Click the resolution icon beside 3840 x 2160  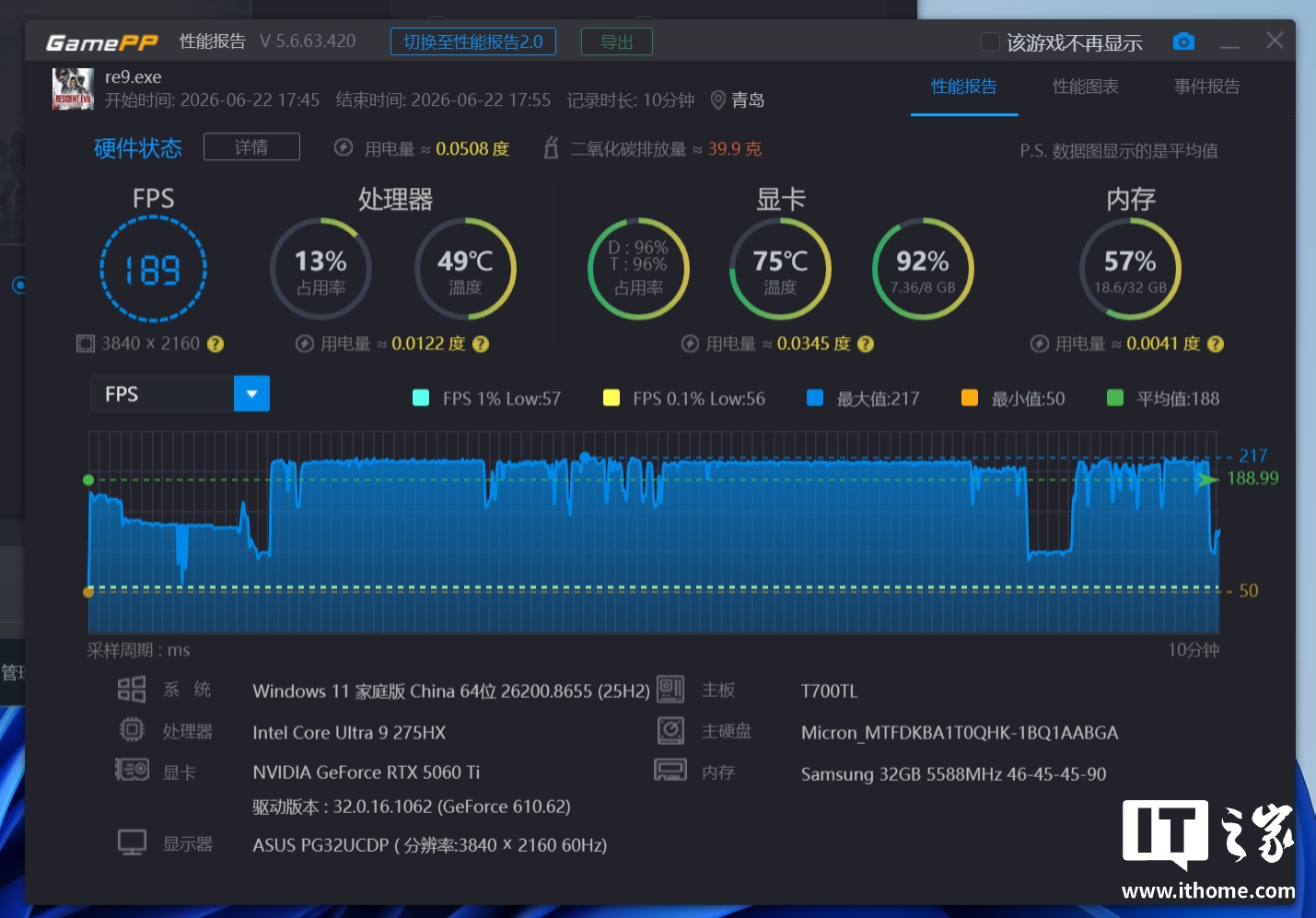tap(86, 343)
